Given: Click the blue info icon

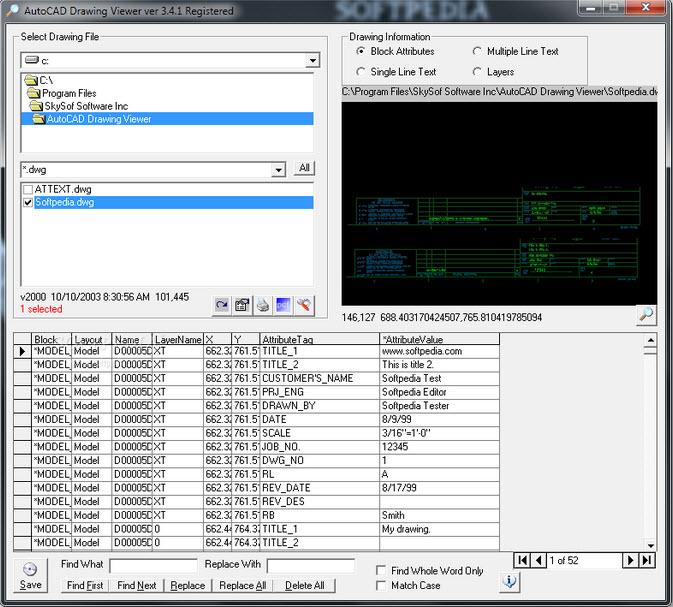Looking at the screenshot, I should pyautogui.click(x=510, y=581).
